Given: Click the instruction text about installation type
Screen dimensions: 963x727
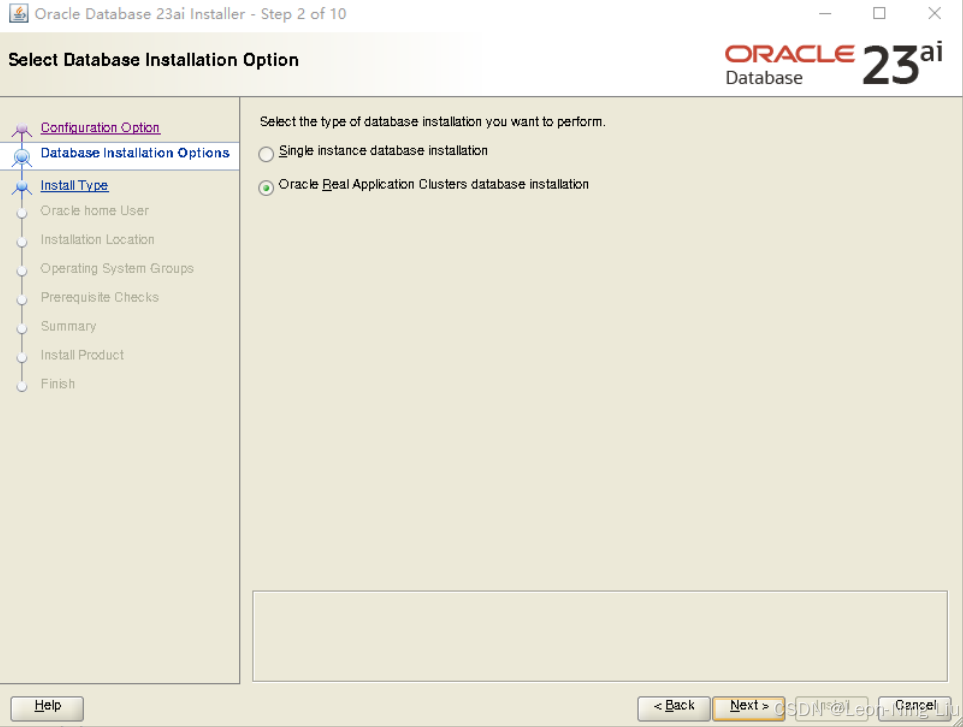Looking at the screenshot, I should tap(432, 122).
